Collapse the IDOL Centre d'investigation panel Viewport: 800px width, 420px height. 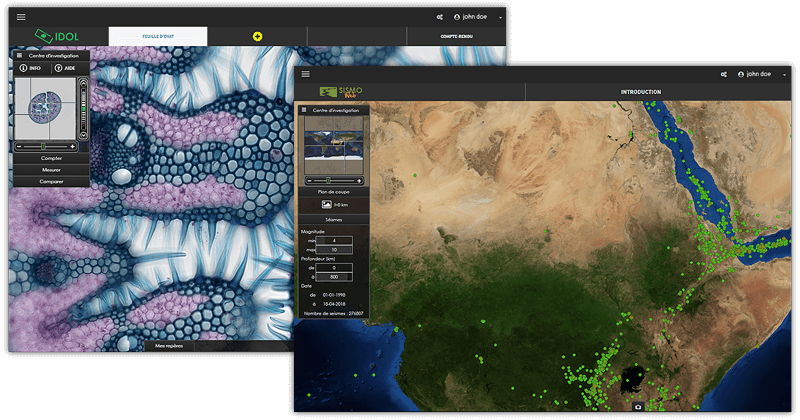tap(21, 55)
